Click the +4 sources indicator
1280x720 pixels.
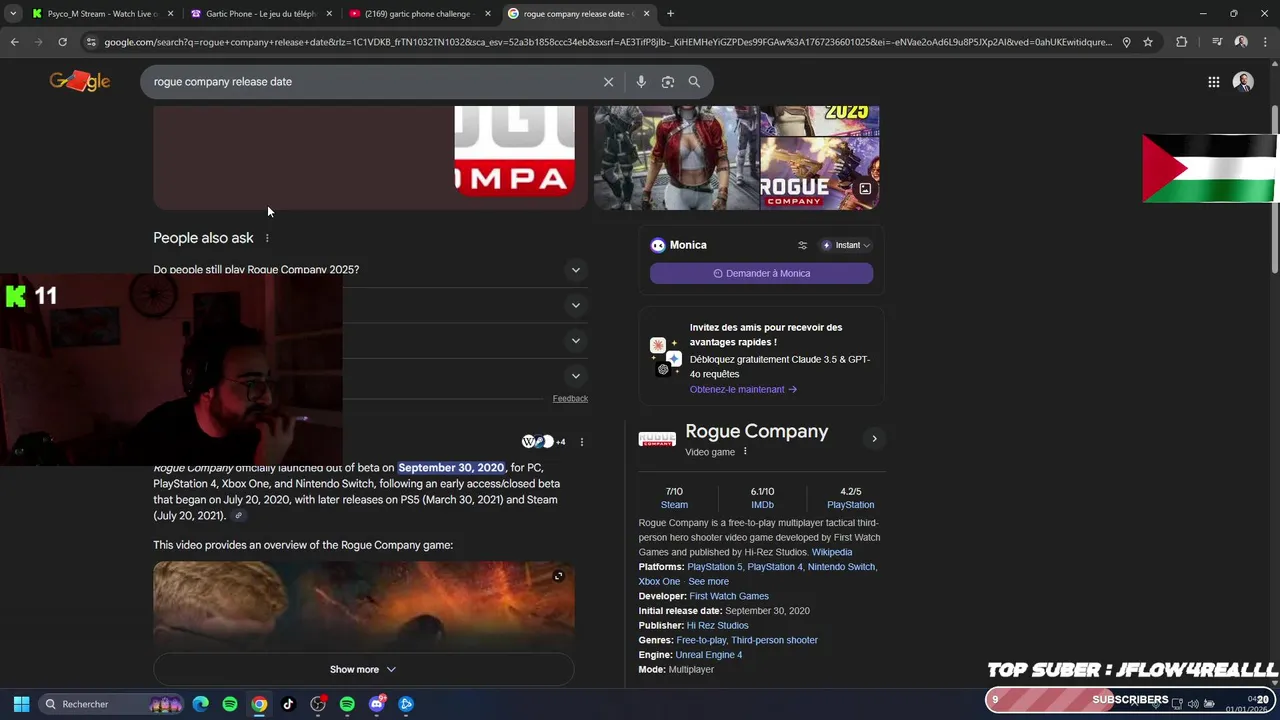(x=560, y=442)
